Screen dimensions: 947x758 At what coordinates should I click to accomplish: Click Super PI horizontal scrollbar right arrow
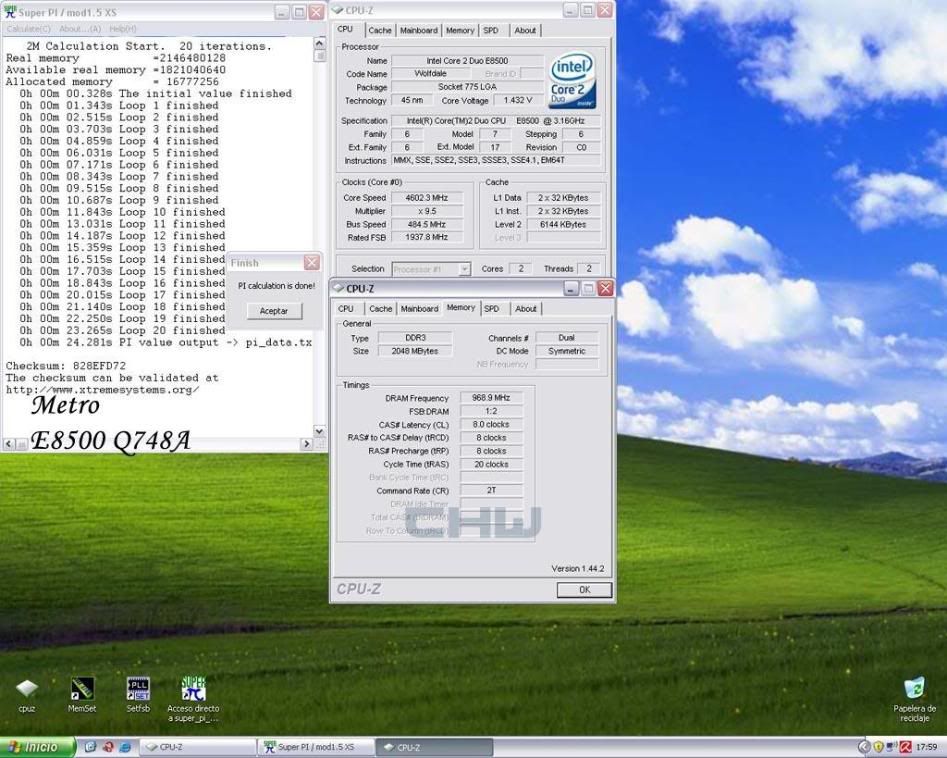[306, 444]
